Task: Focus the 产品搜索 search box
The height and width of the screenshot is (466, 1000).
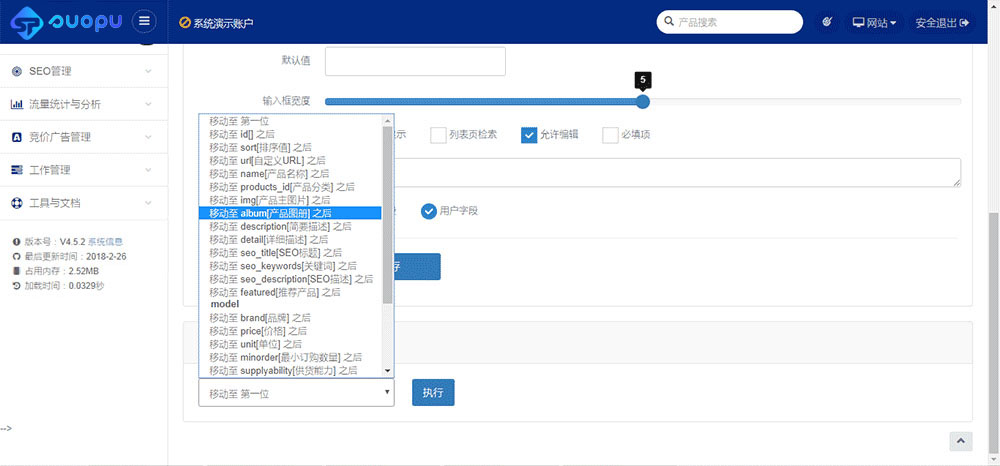Action: coord(730,22)
